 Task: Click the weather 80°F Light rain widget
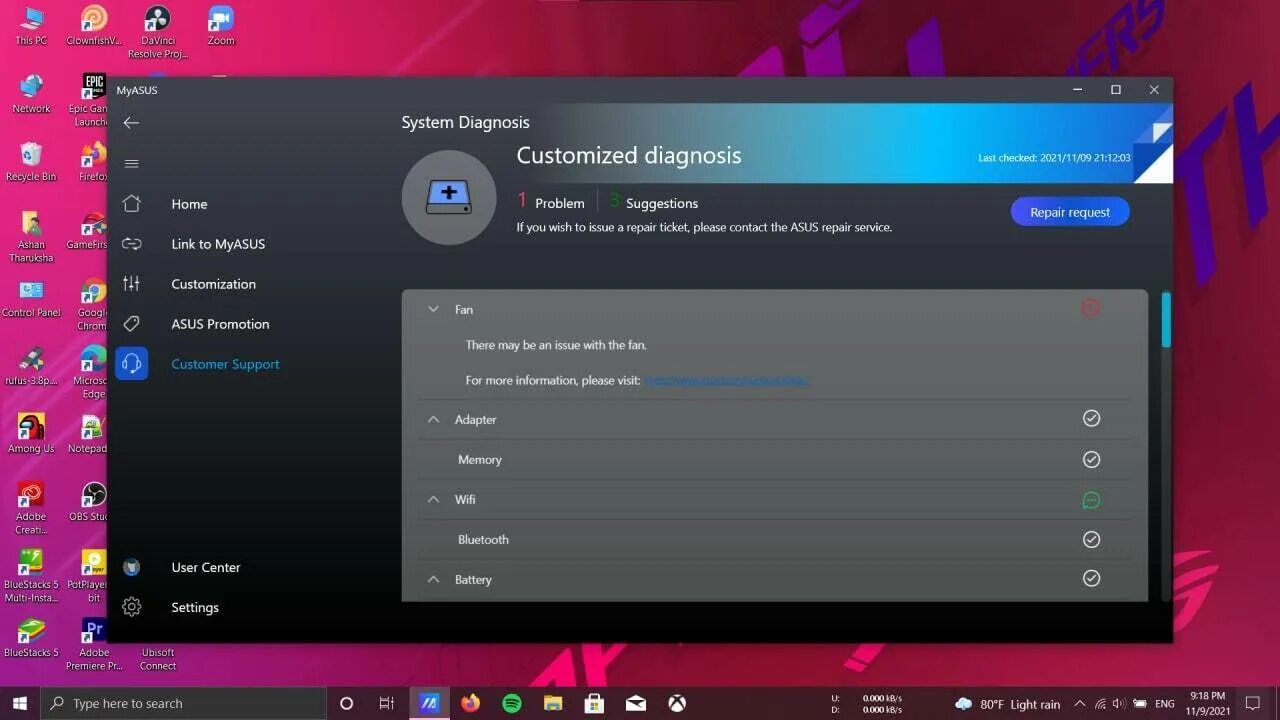(x=1007, y=704)
